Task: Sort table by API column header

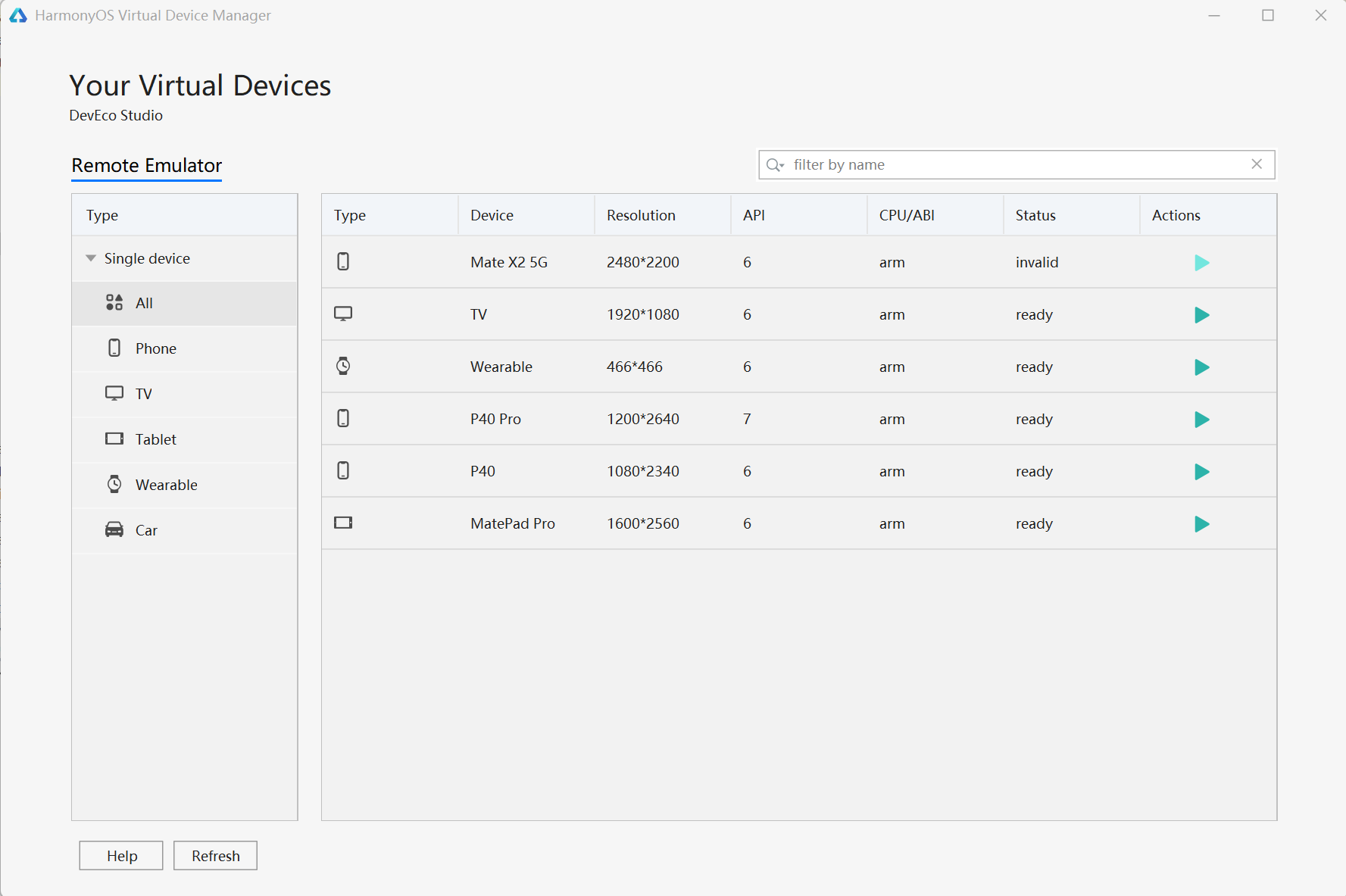Action: (x=799, y=215)
